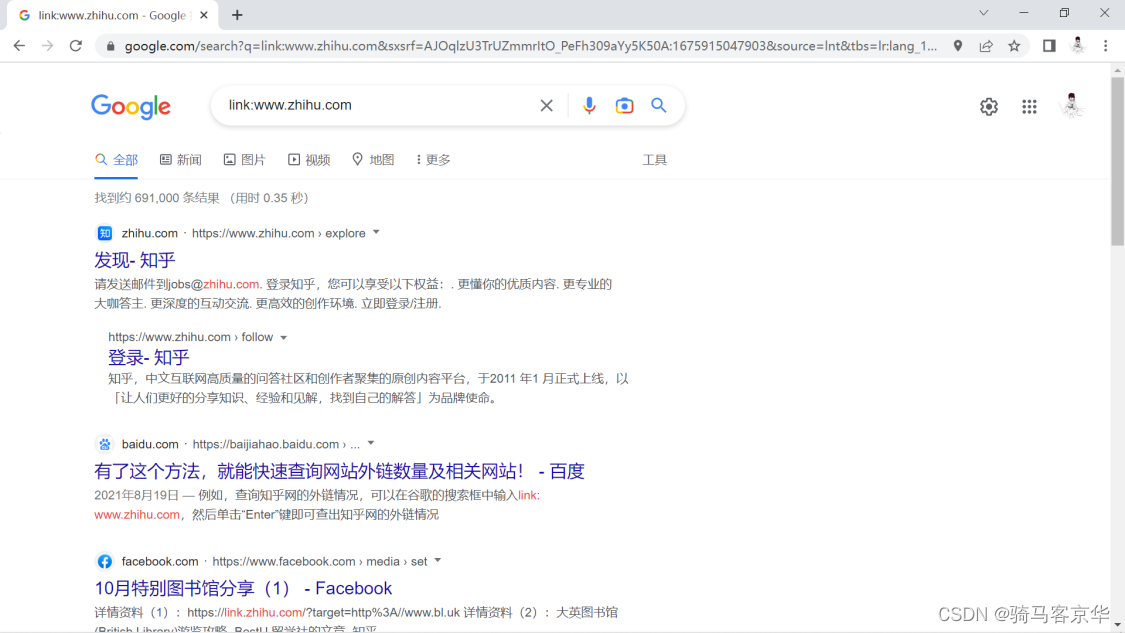
Task: Go back to the previous page
Action: tap(19, 46)
